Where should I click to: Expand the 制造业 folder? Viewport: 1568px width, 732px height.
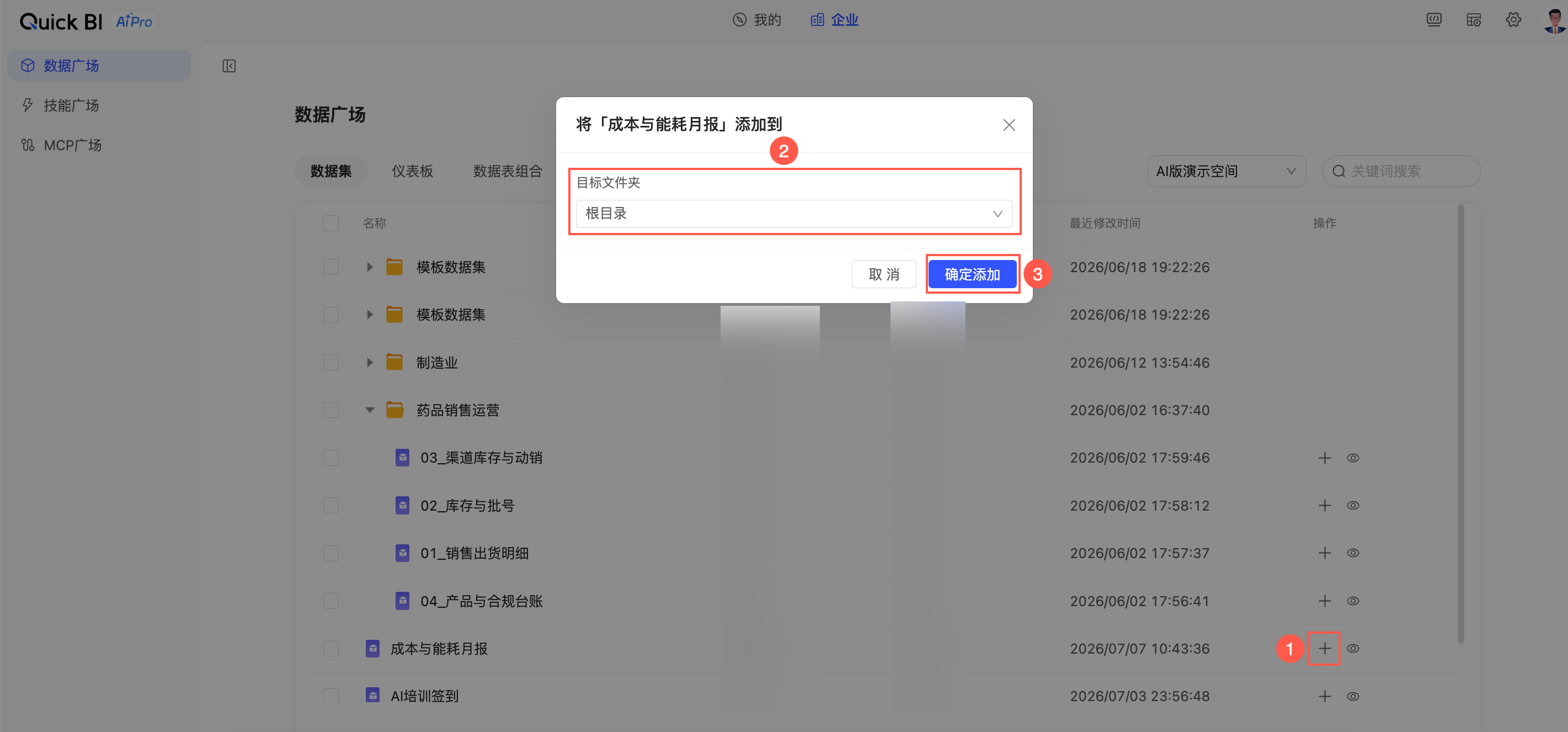click(370, 363)
